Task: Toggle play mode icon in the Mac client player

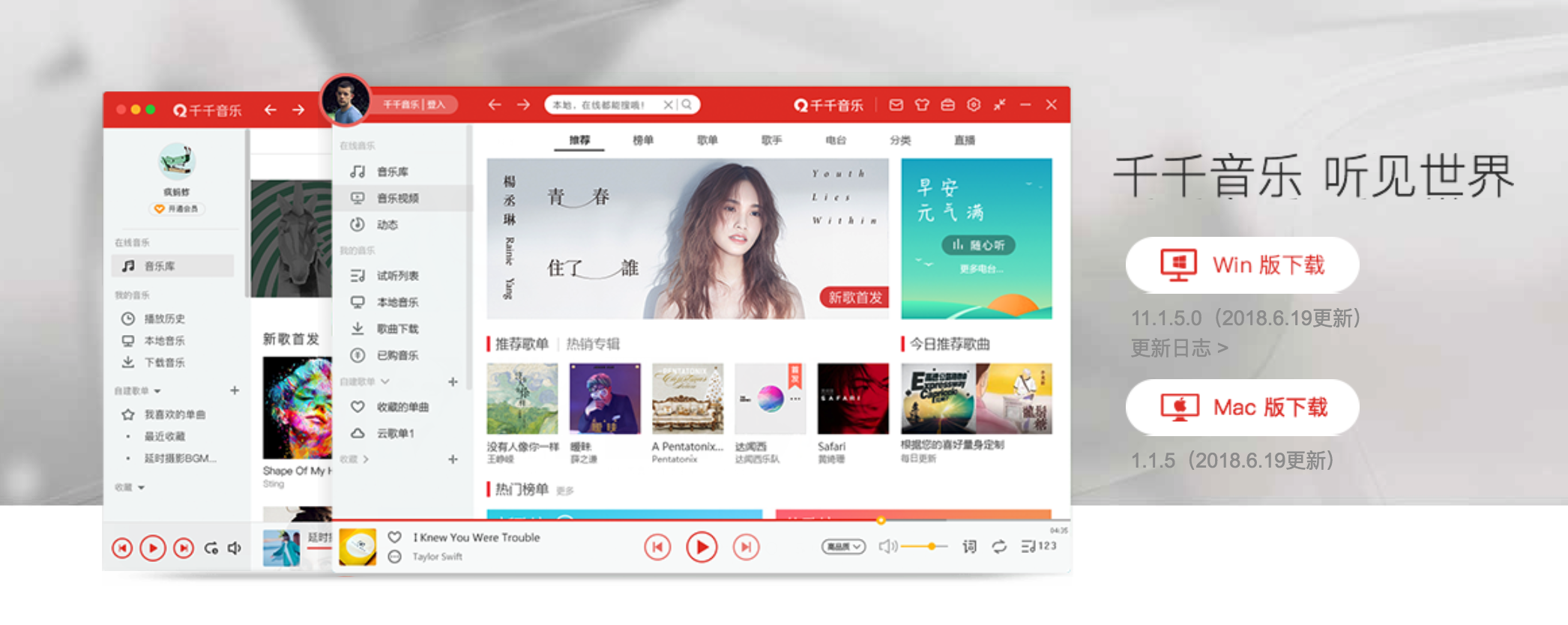Action: pos(211,549)
